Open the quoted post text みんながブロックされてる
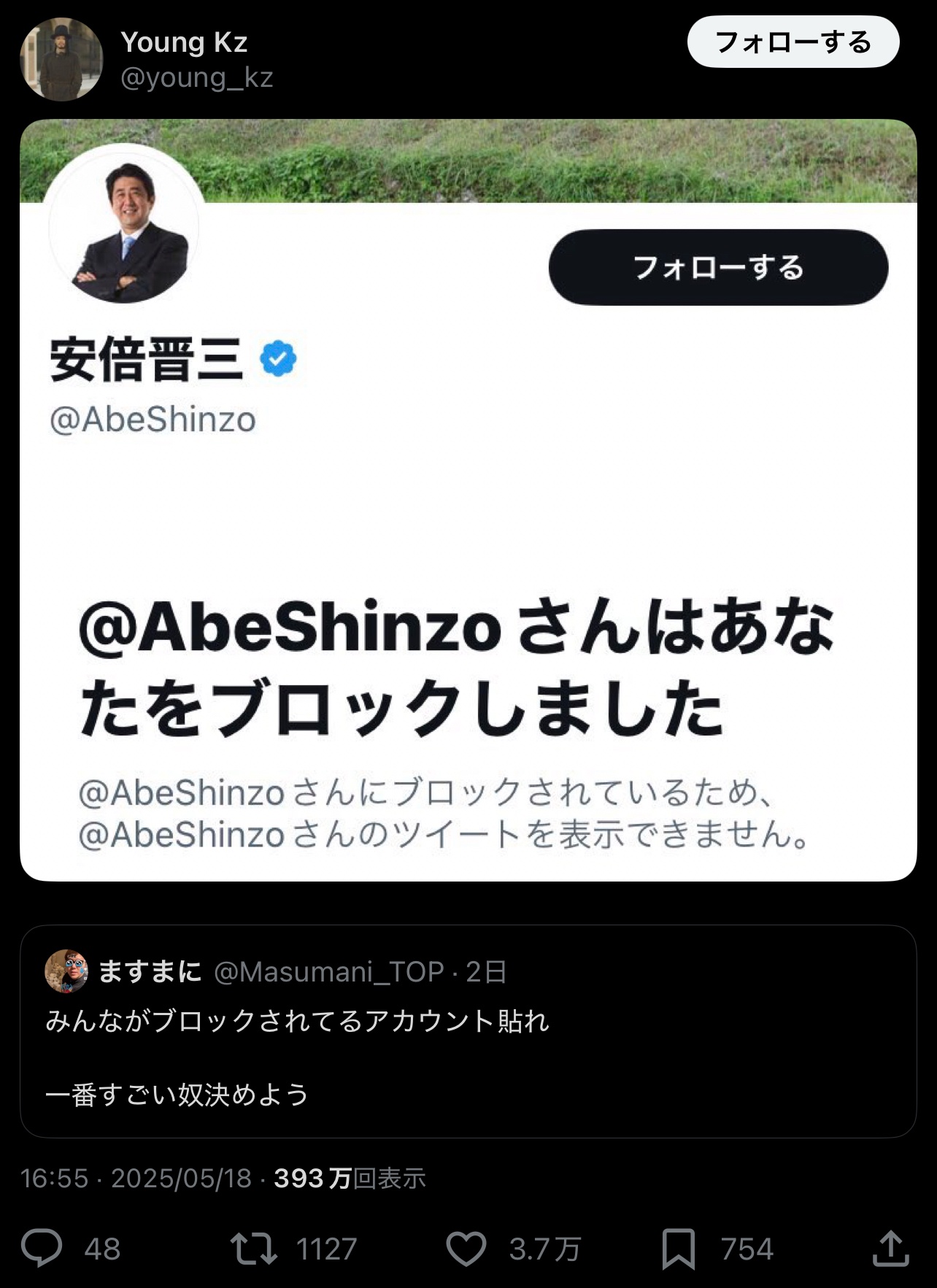937x1288 pixels. tap(297, 1020)
